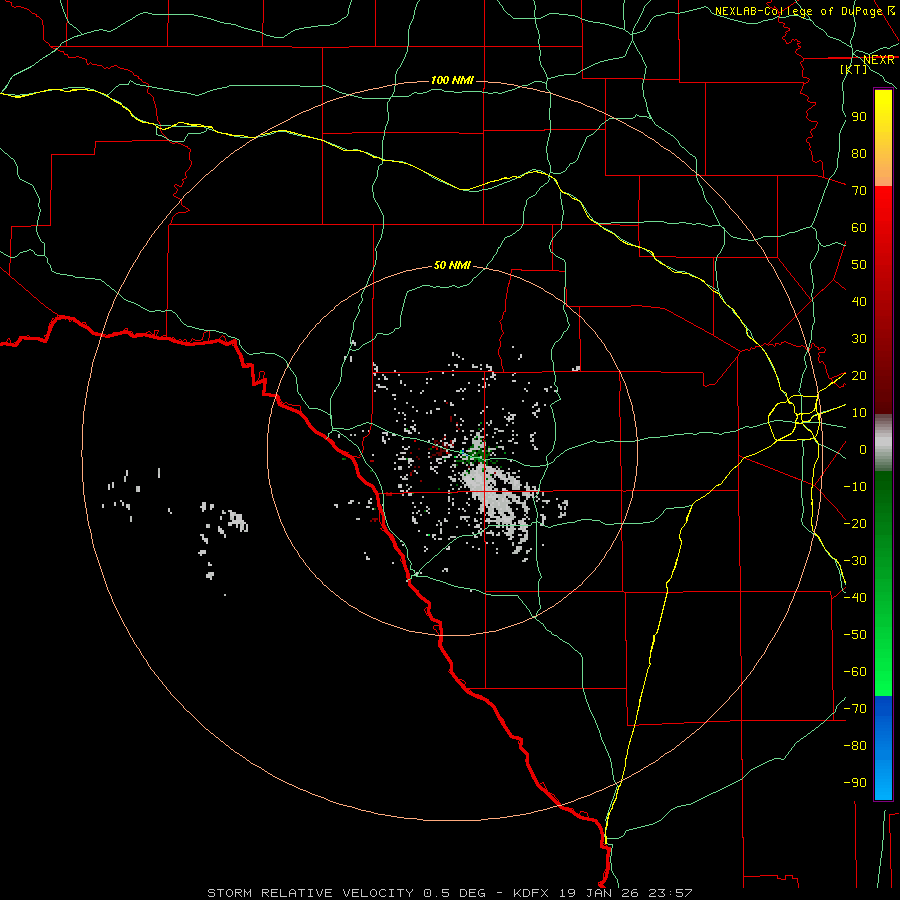Select the NEXR text in the corner
Screen dimensions: 900x900
(x=879, y=59)
